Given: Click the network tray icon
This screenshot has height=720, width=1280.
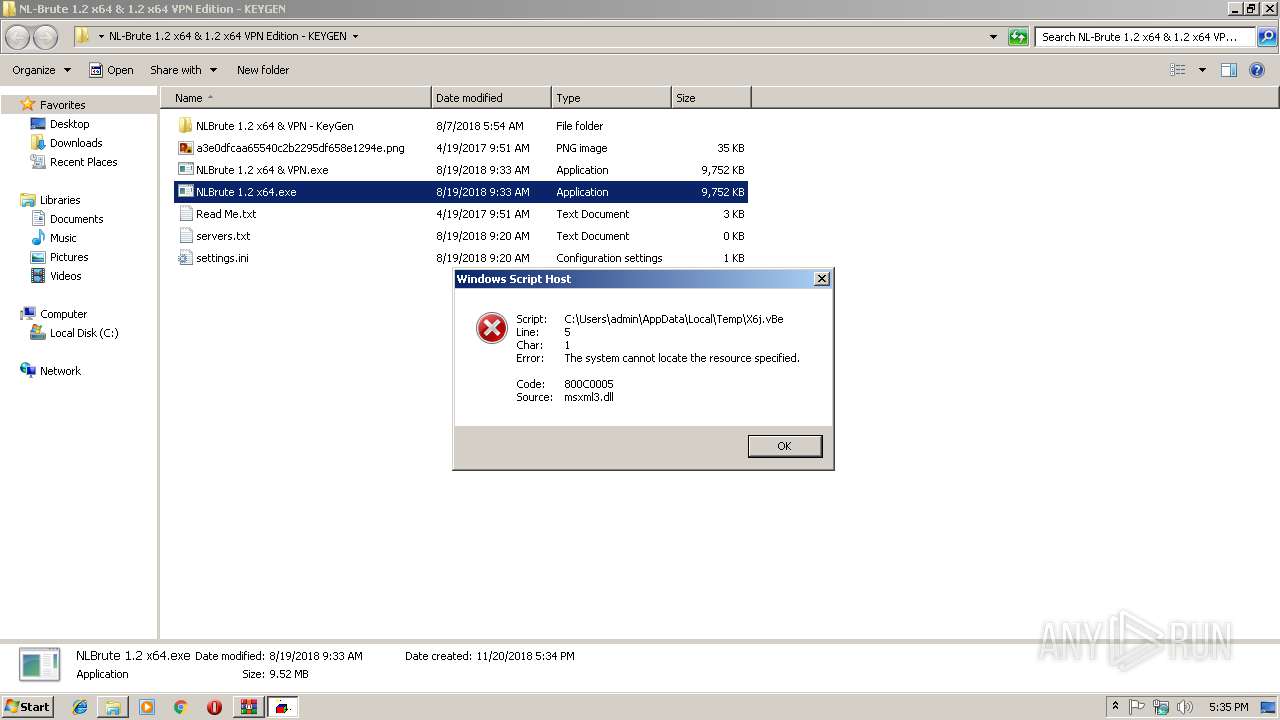Looking at the screenshot, I should point(1161,707).
